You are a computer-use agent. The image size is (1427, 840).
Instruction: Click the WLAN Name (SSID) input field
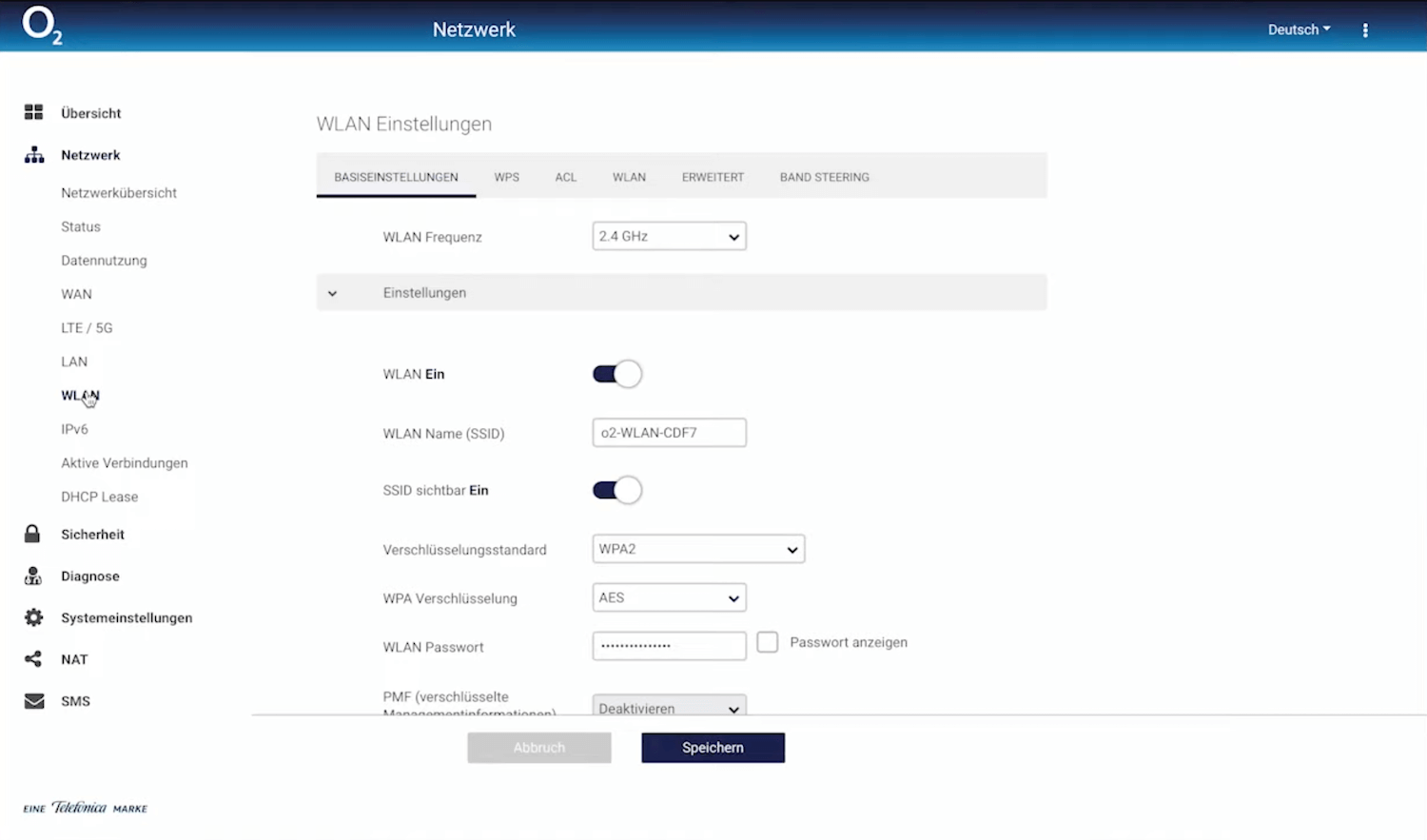click(669, 433)
